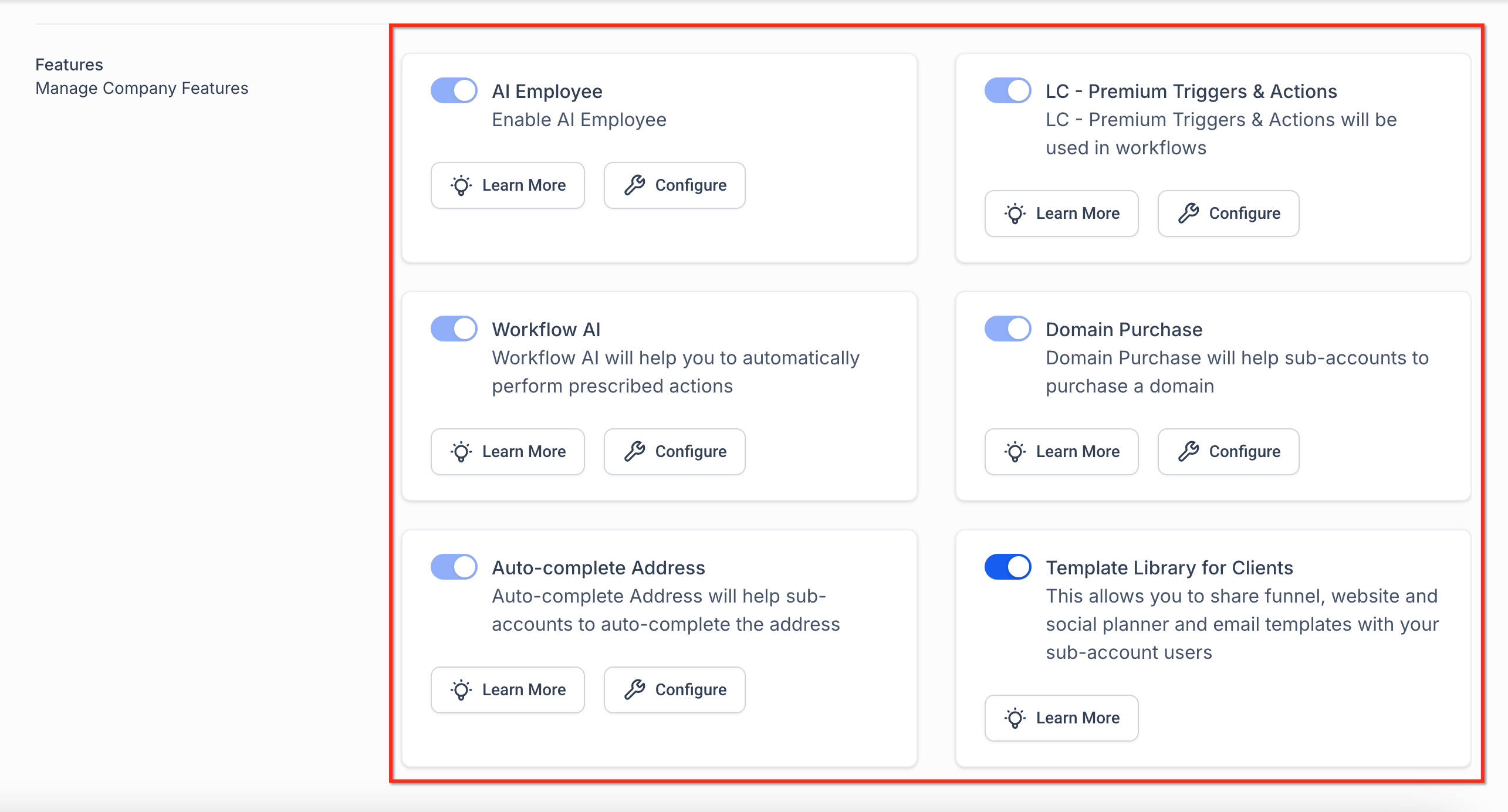Open Learn More for Domain Purchase

(x=1061, y=452)
